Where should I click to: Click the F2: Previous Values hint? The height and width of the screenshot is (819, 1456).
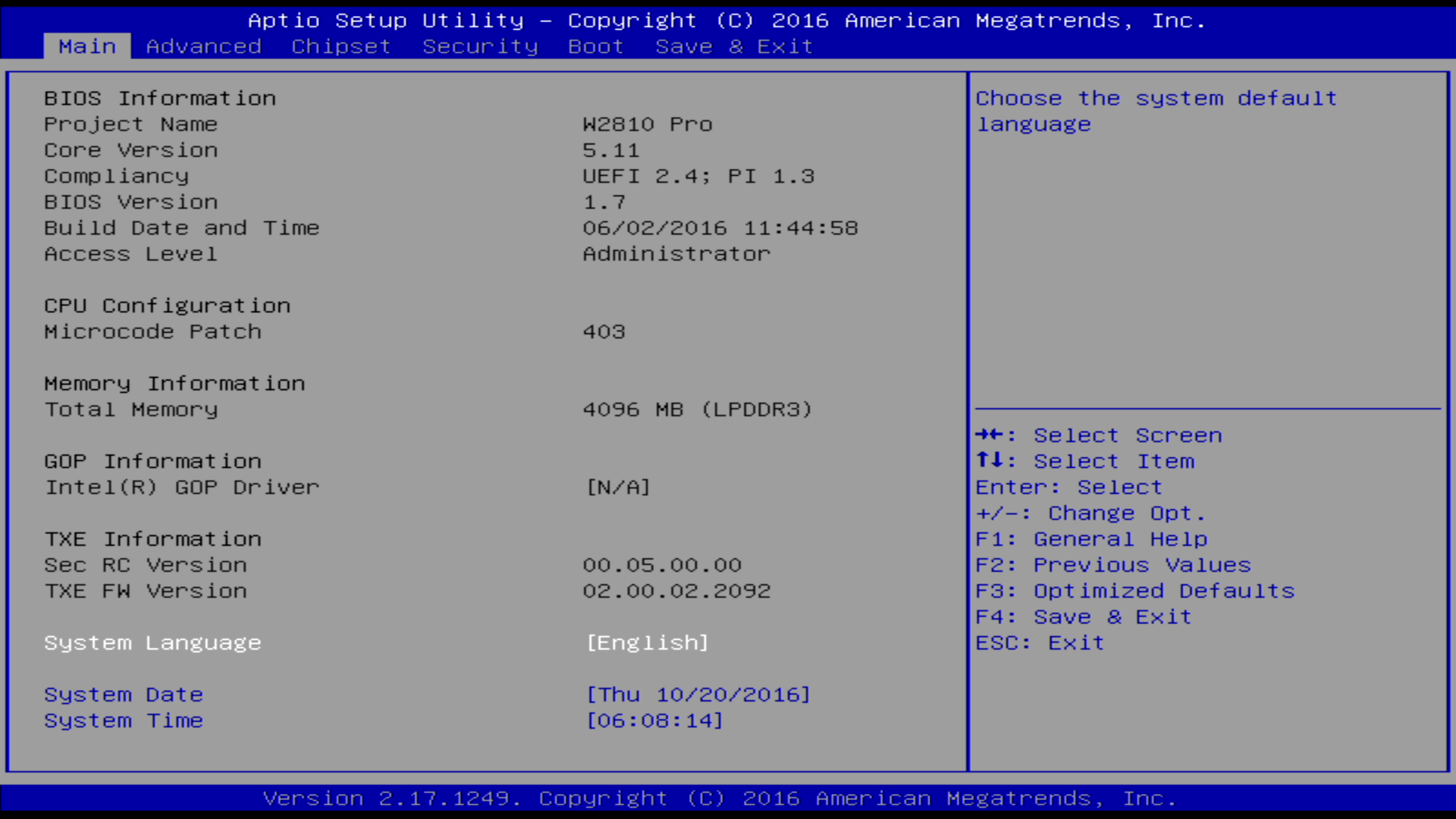pyautogui.click(x=1112, y=565)
